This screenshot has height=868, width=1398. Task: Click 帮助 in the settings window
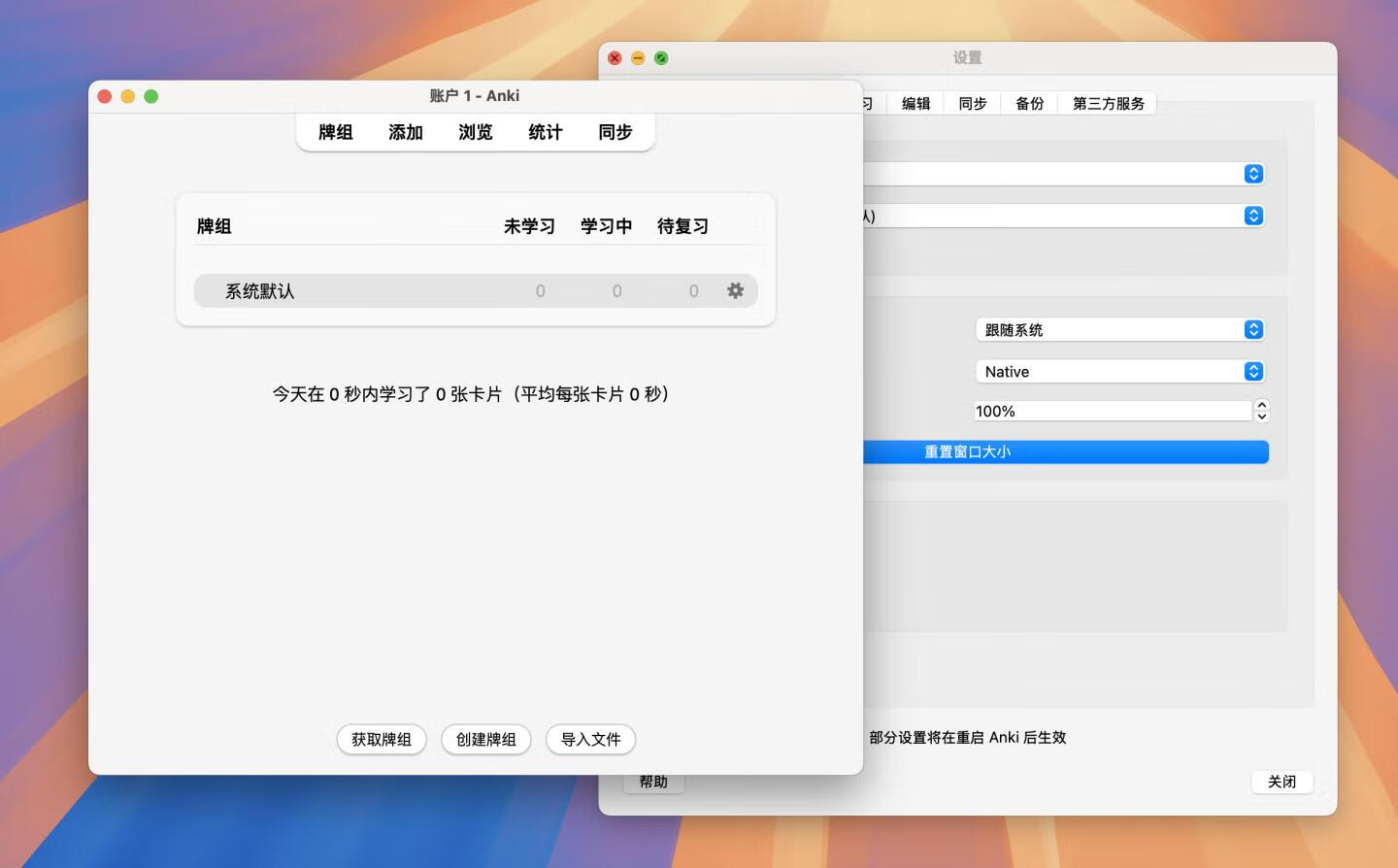click(653, 783)
